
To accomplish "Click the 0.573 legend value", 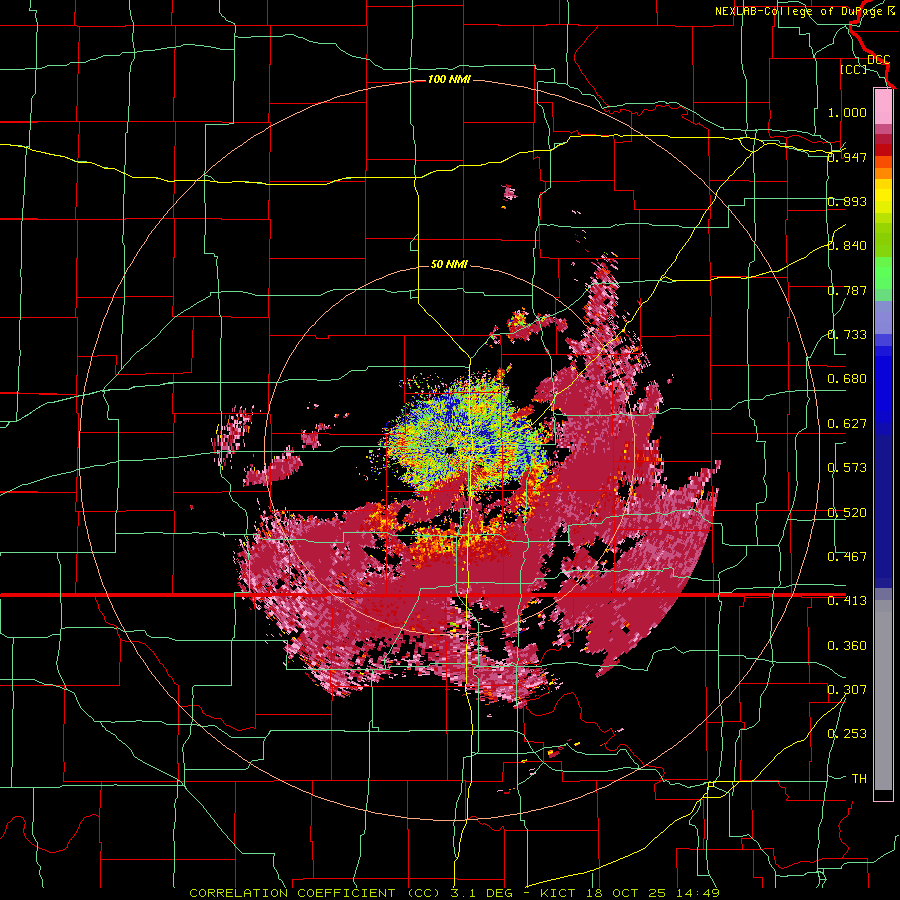I will (x=847, y=468).
